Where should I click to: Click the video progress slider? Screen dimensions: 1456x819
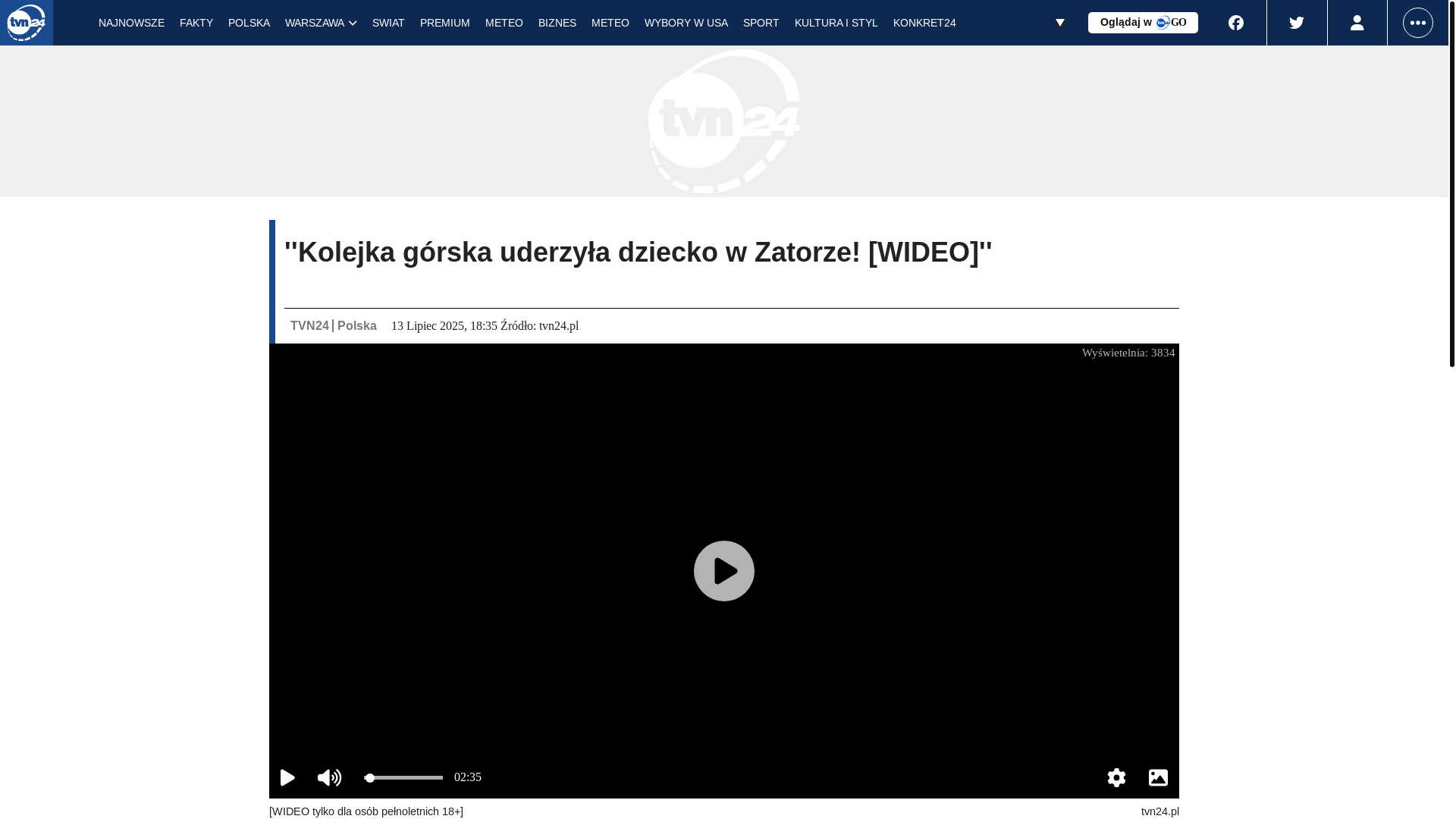(x=403, y=777)
